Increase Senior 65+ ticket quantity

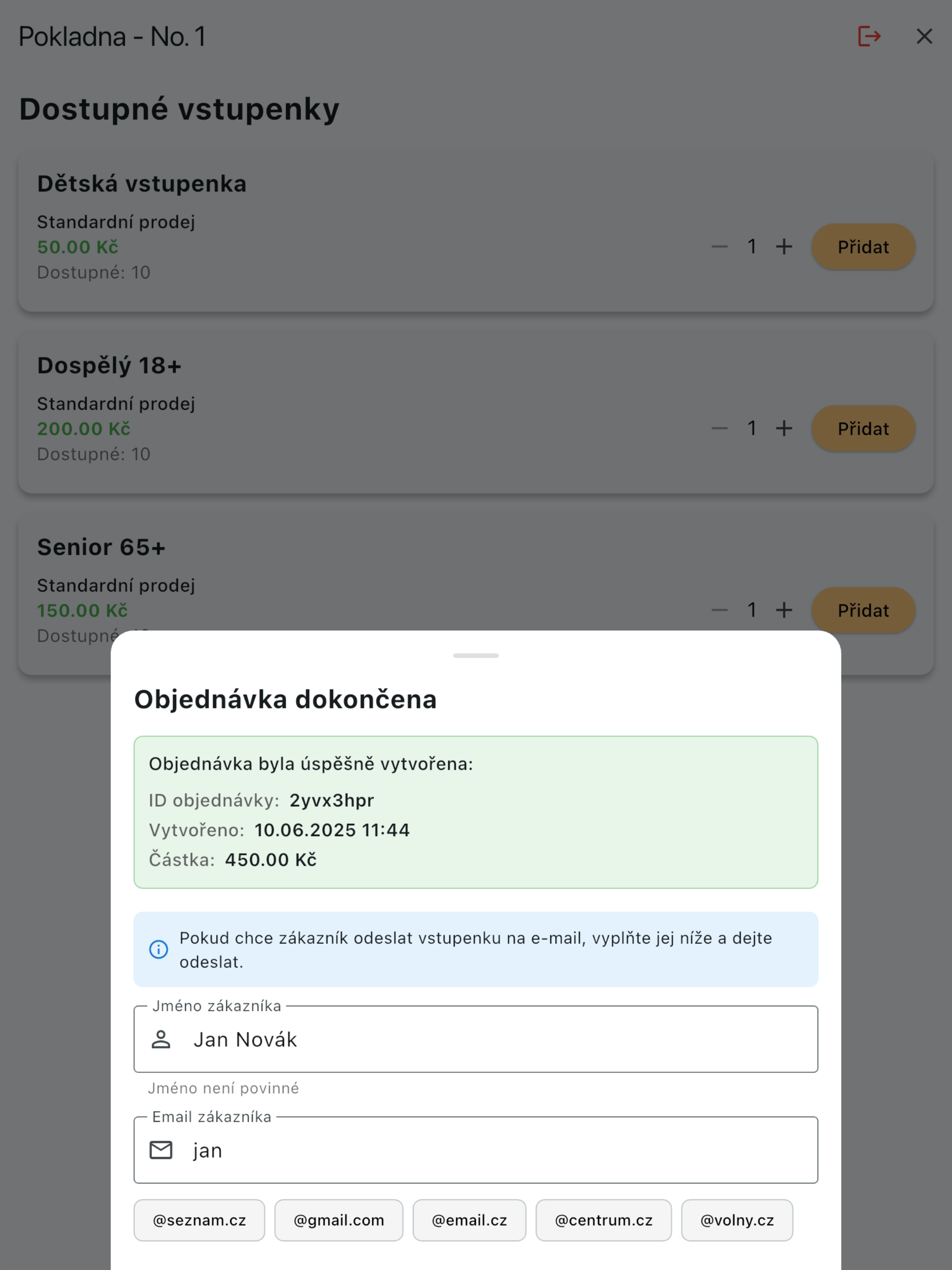[784, 610]
